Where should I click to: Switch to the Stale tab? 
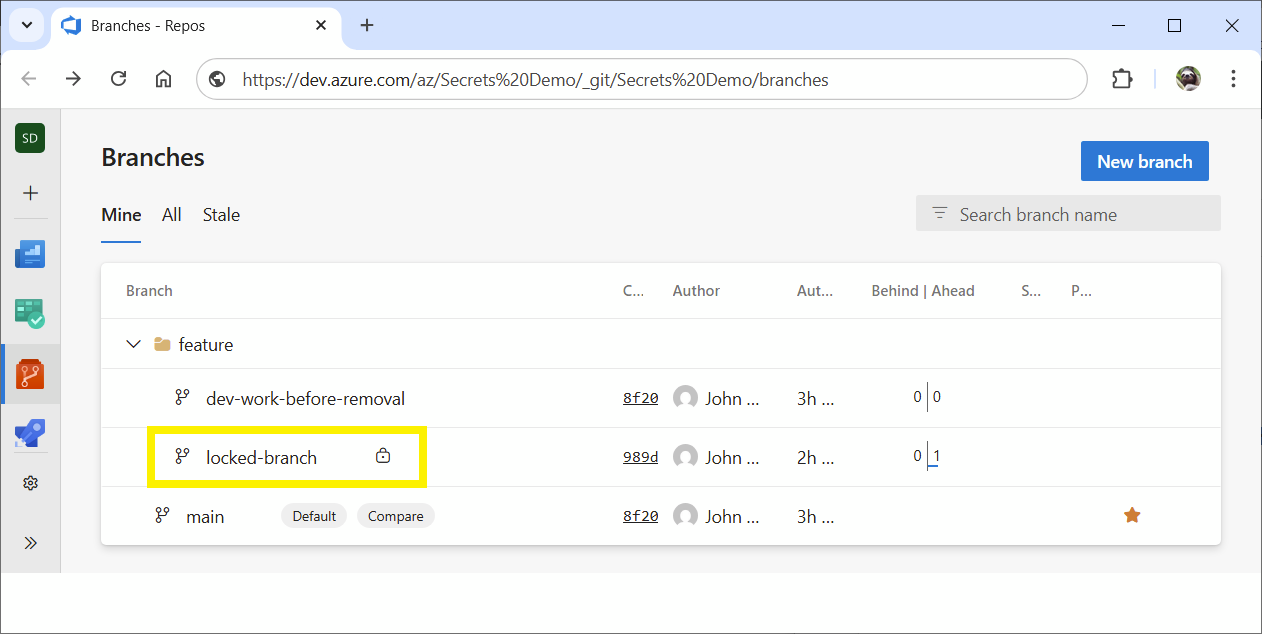[x=221, y=214]
